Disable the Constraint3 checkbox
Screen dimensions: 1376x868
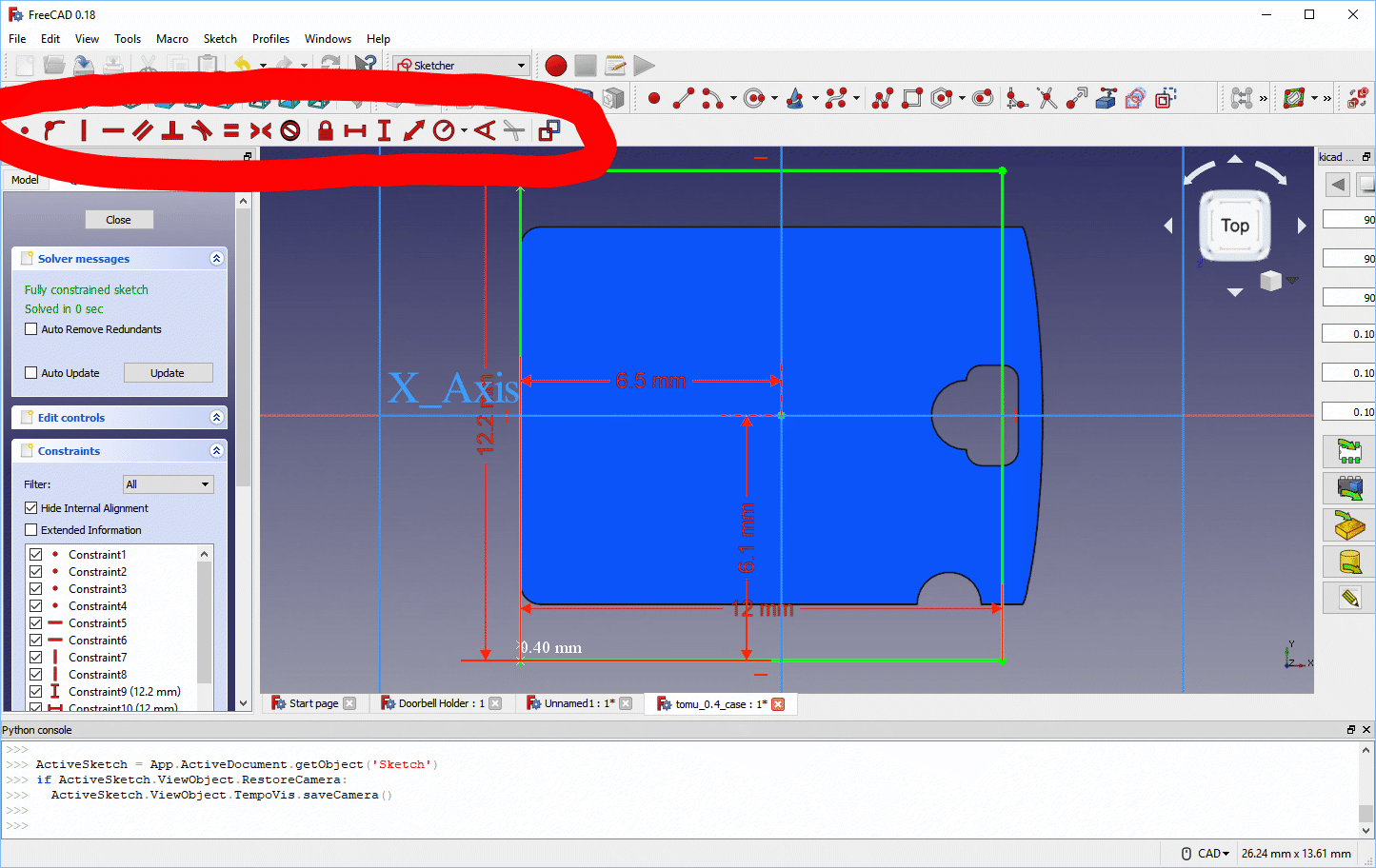[33, 588]
